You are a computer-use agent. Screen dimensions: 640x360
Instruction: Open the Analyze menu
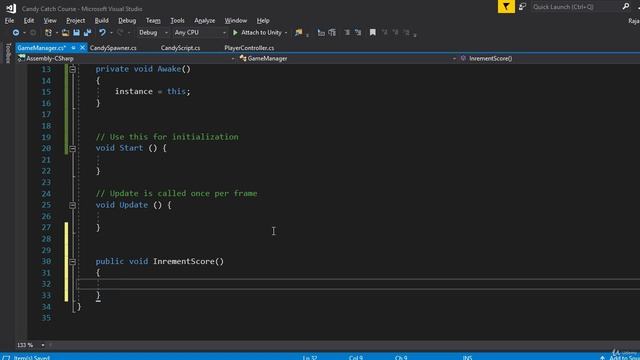pyautogui.click(x=204, y=20)
